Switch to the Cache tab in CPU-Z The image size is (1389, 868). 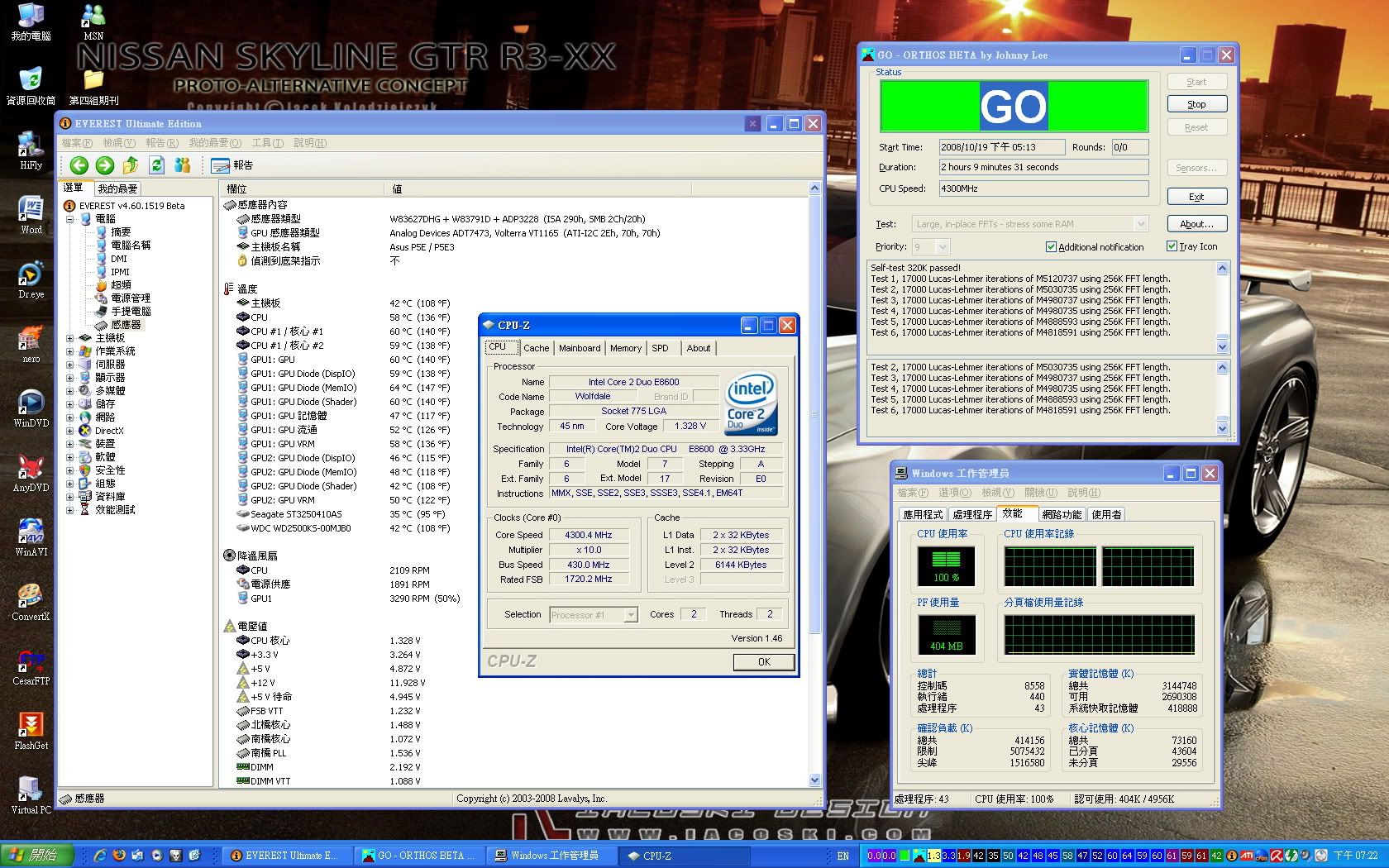pyautogui.click(x=536, y=348)
